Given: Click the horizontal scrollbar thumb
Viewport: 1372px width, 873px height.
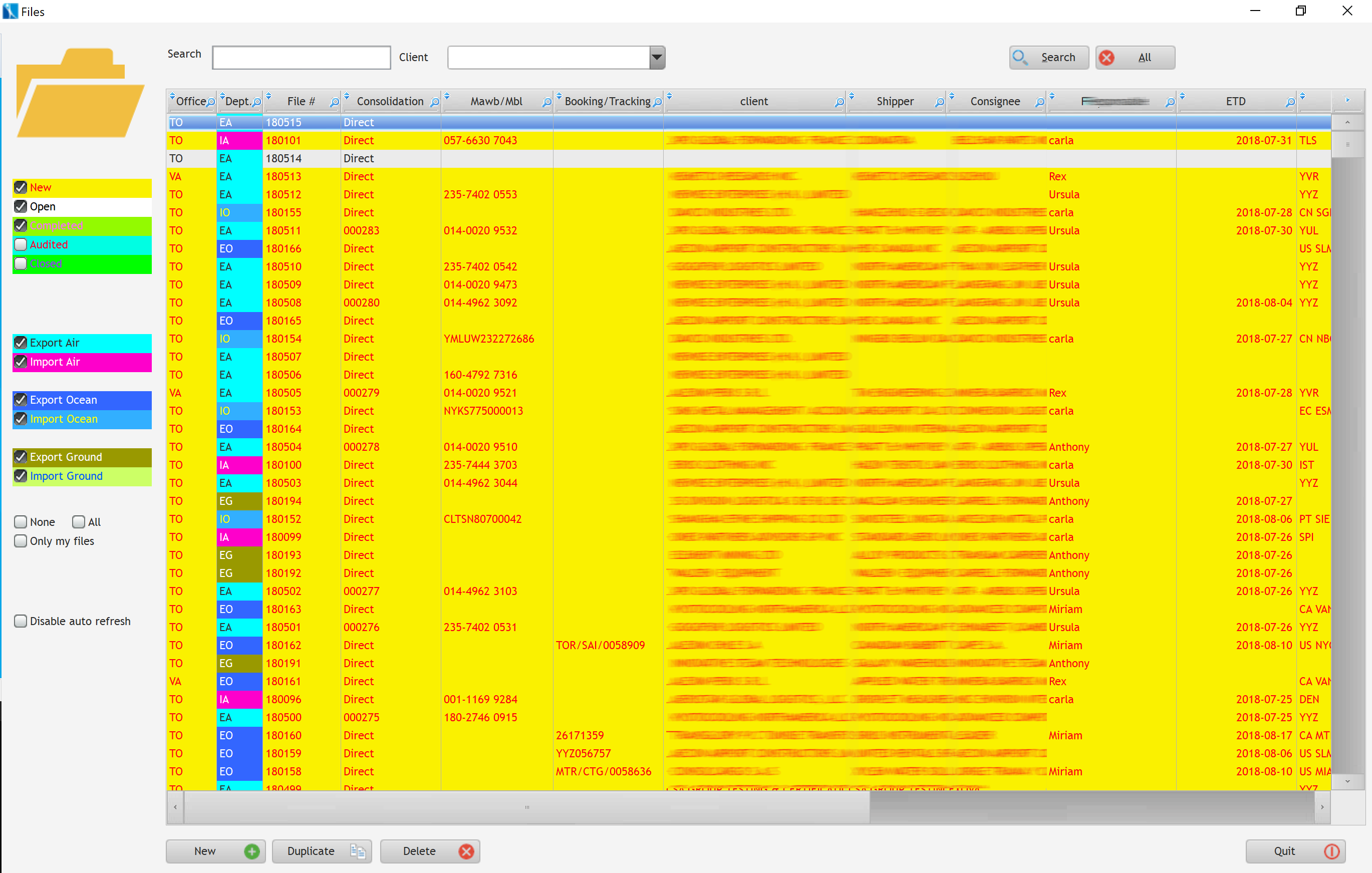Looking at the screenshot, I should pyautogui.click(x=526, y=807).
